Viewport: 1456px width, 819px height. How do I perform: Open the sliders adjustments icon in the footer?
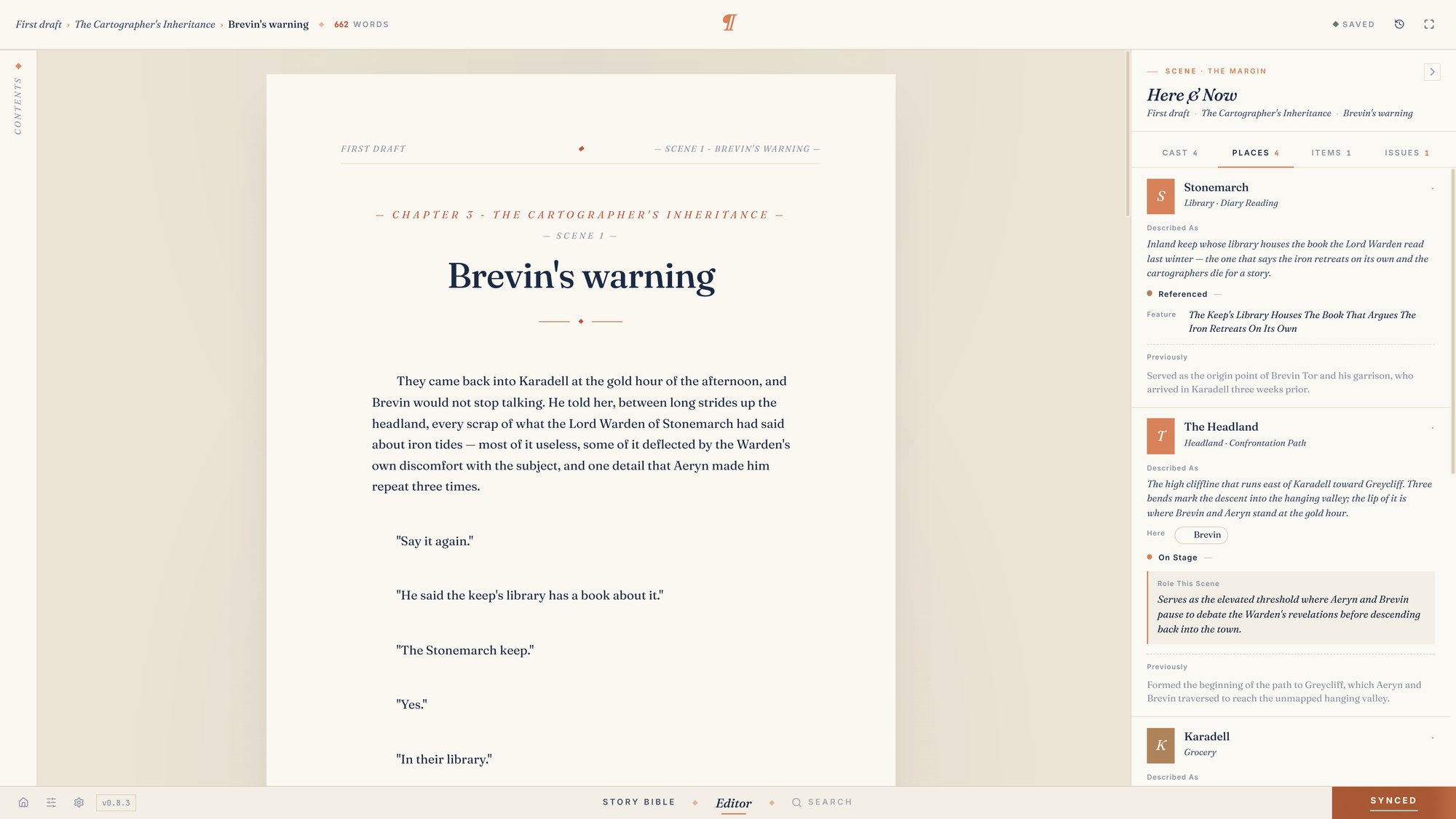pyautogui.click(x=51, y=802)
